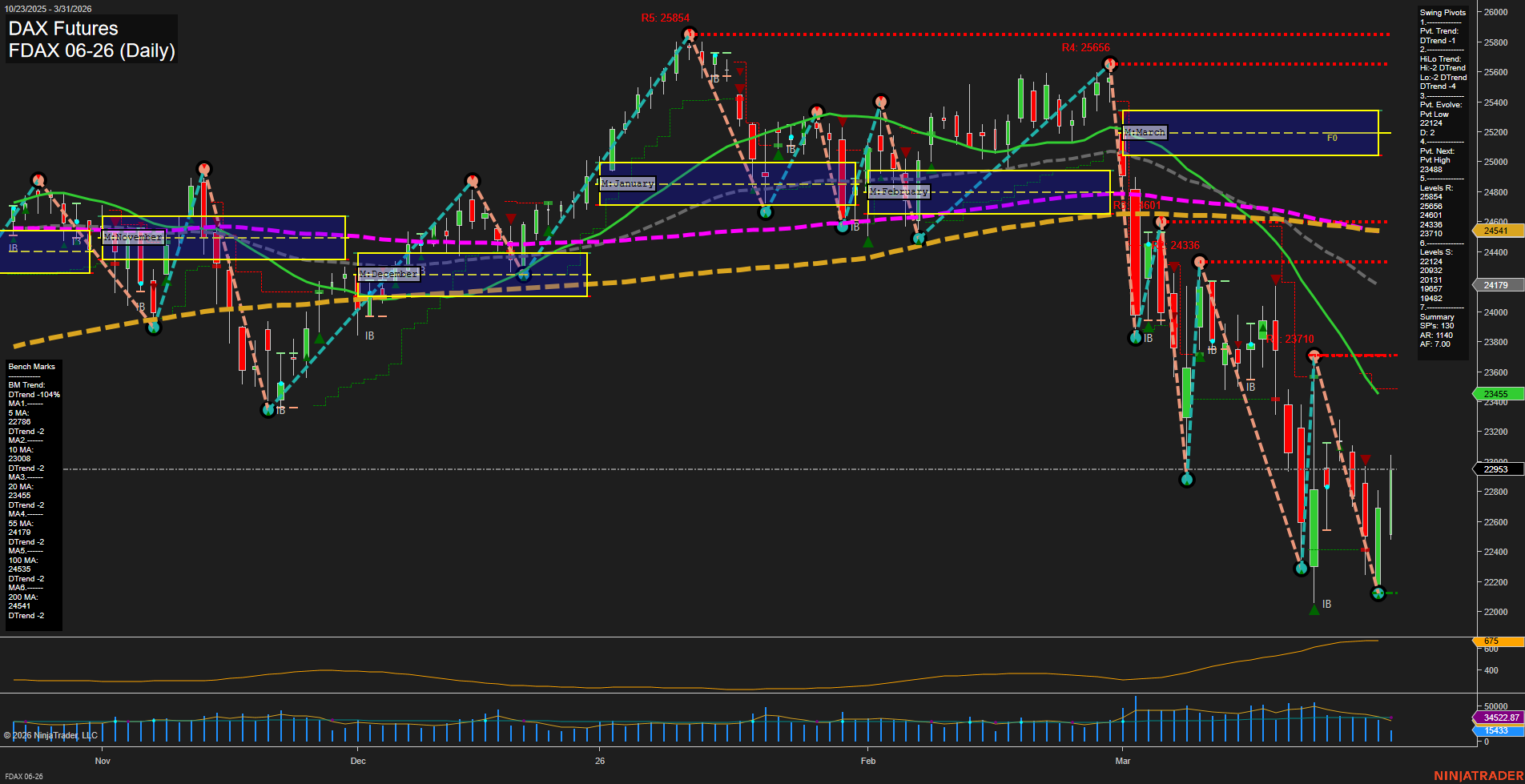Click the © 2026 NinjaTrader, LLC text
The width and height of the screenshot is (1525, 784).
pos(50,734)
